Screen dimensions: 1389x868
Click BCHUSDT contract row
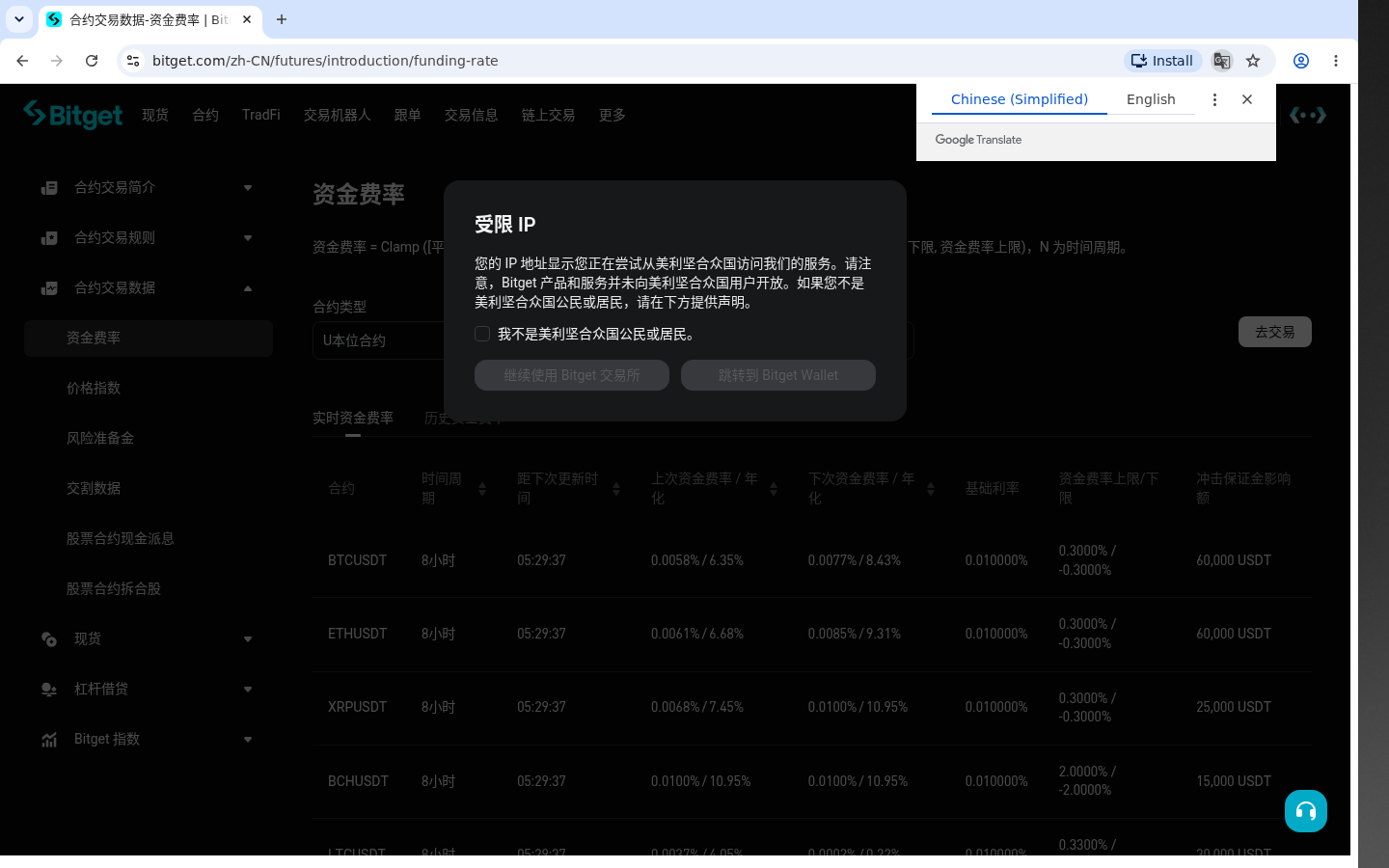pyautogui.click(x=811, y=781)
